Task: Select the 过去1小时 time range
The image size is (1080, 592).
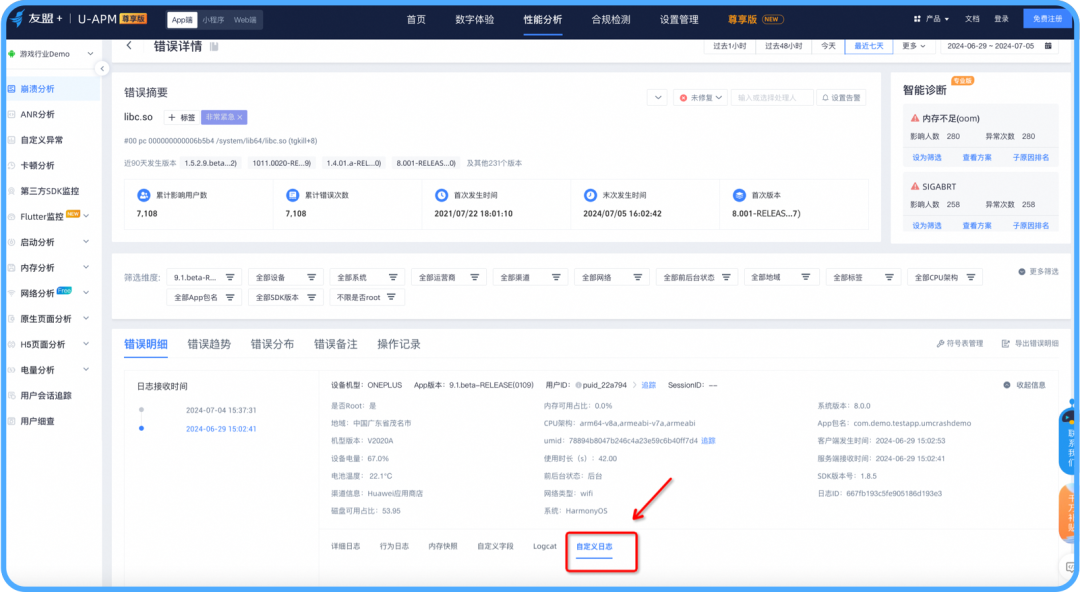Action: [x=729, y=46]
